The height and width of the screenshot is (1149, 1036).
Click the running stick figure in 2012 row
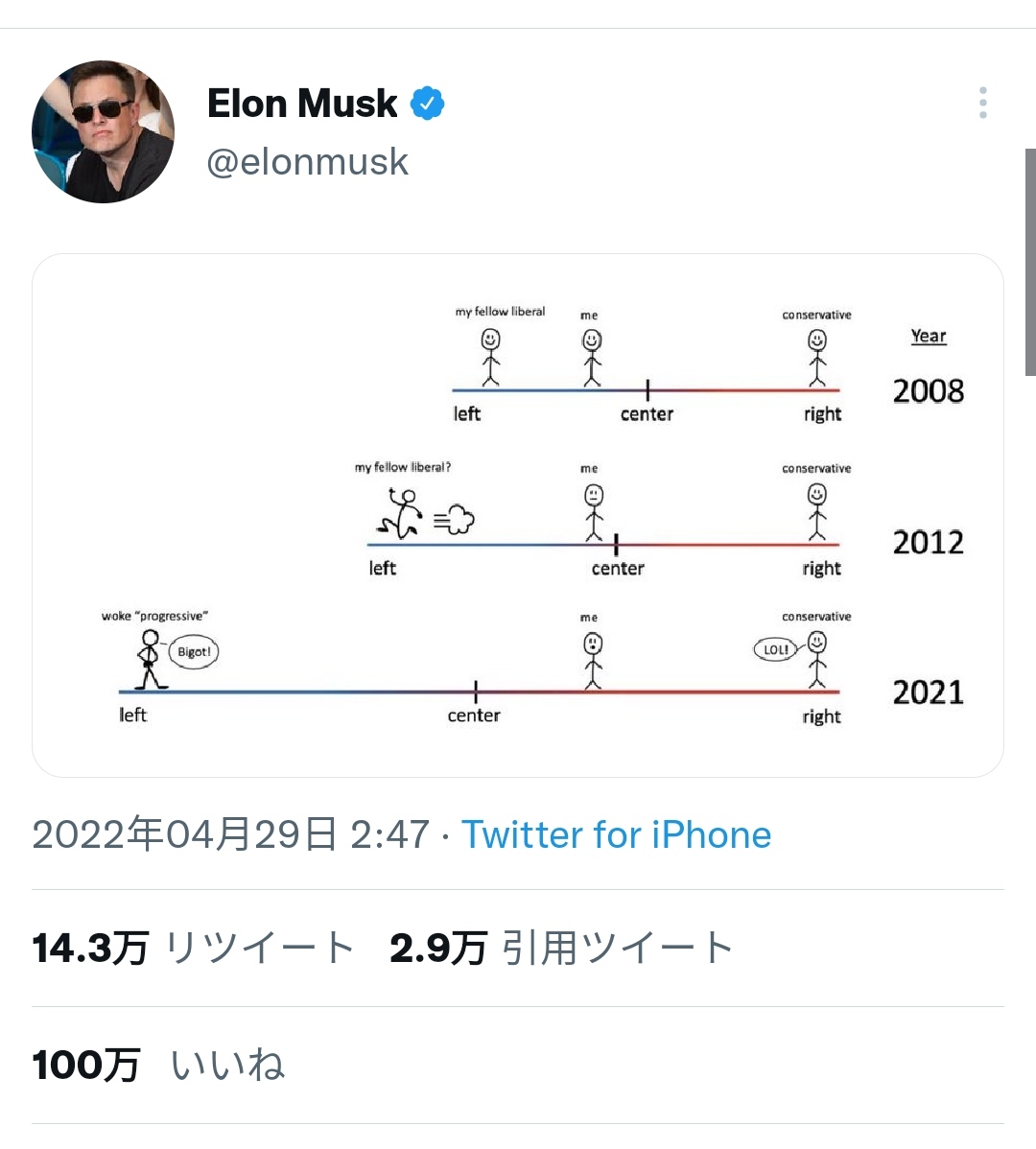pos(403,513)
